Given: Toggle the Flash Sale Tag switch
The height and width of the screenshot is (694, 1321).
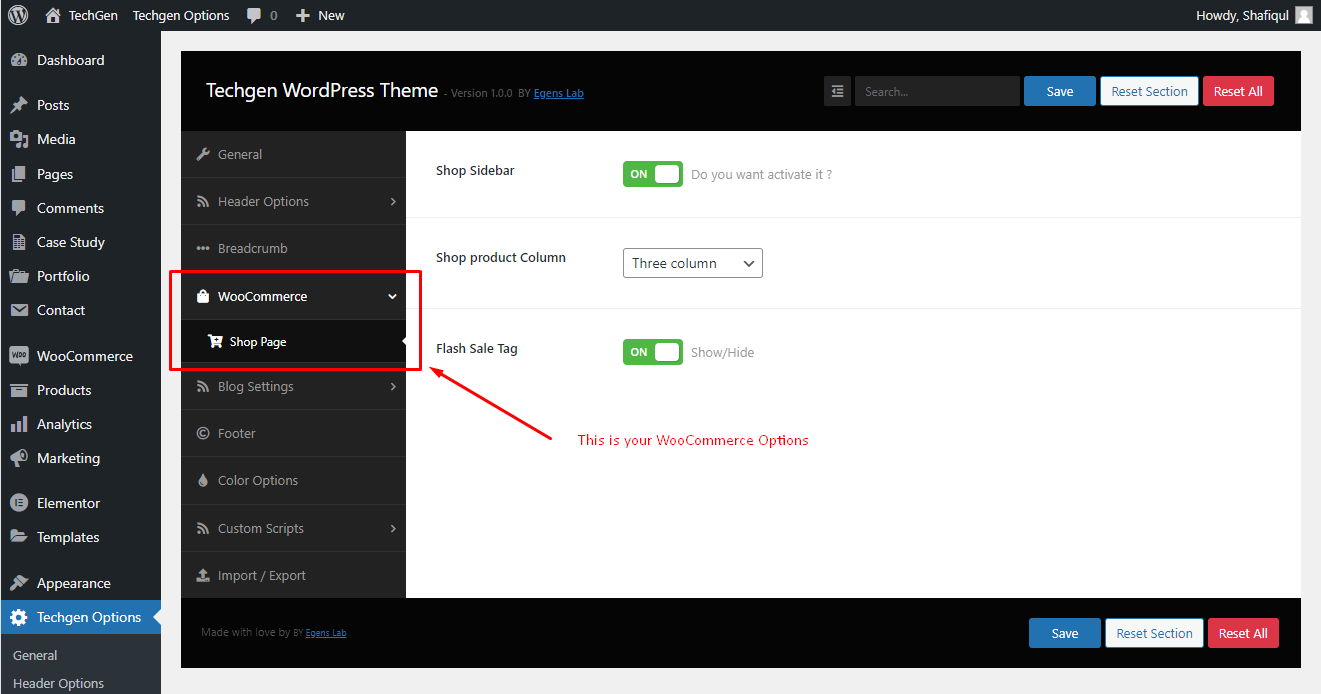Looking at the screenshot, I should point(653,352).
